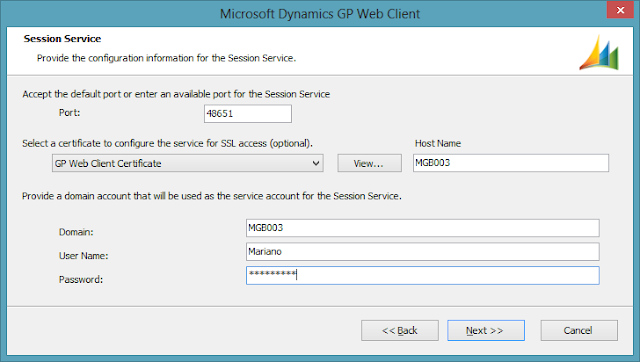Expand the SSL certificate dropdown arrow
Image resolution: width=640 pixels, height=362 pixels.
pos(316,163)
